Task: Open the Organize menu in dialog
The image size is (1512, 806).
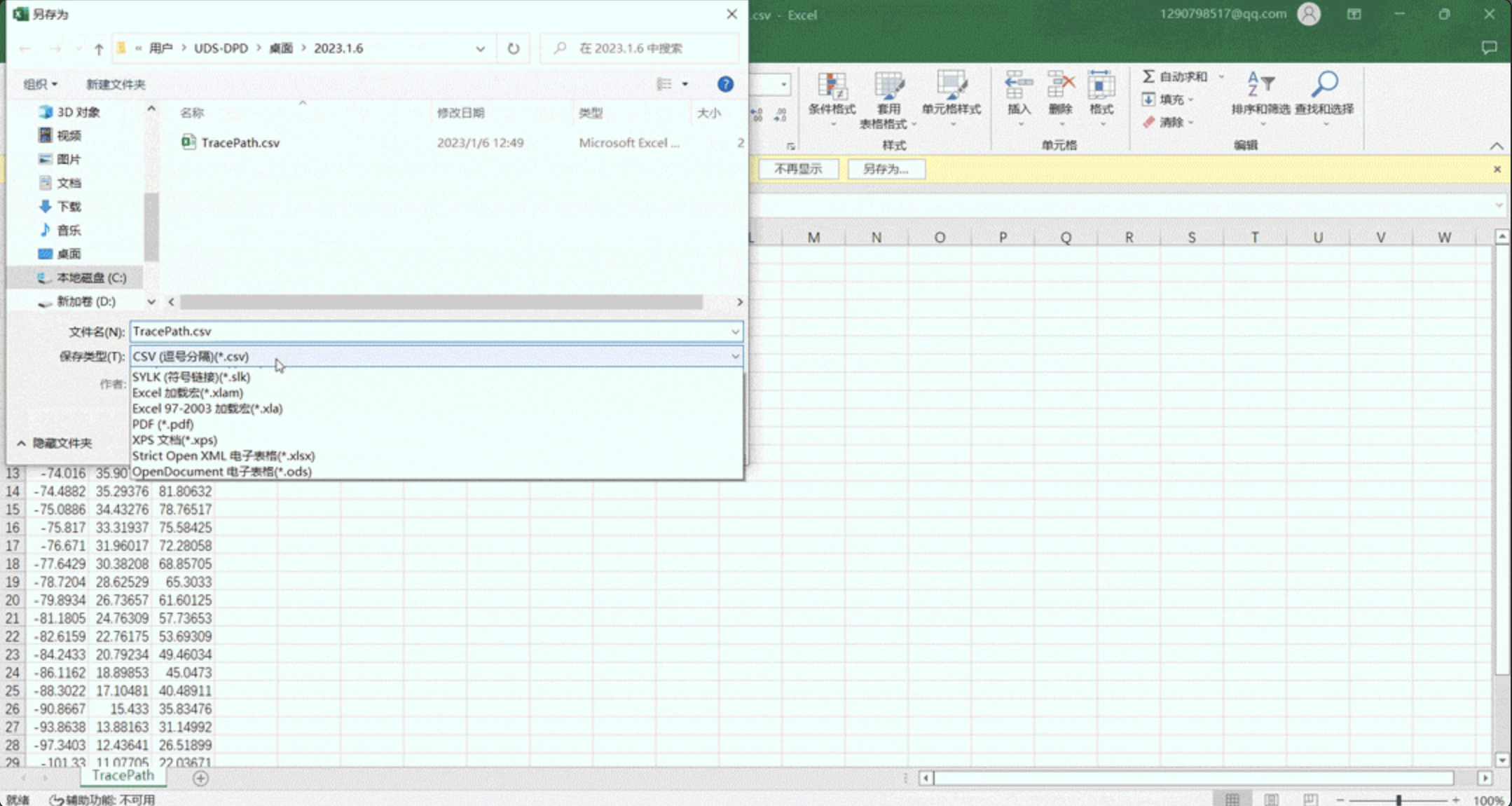Action: click(x=40, y=84)
